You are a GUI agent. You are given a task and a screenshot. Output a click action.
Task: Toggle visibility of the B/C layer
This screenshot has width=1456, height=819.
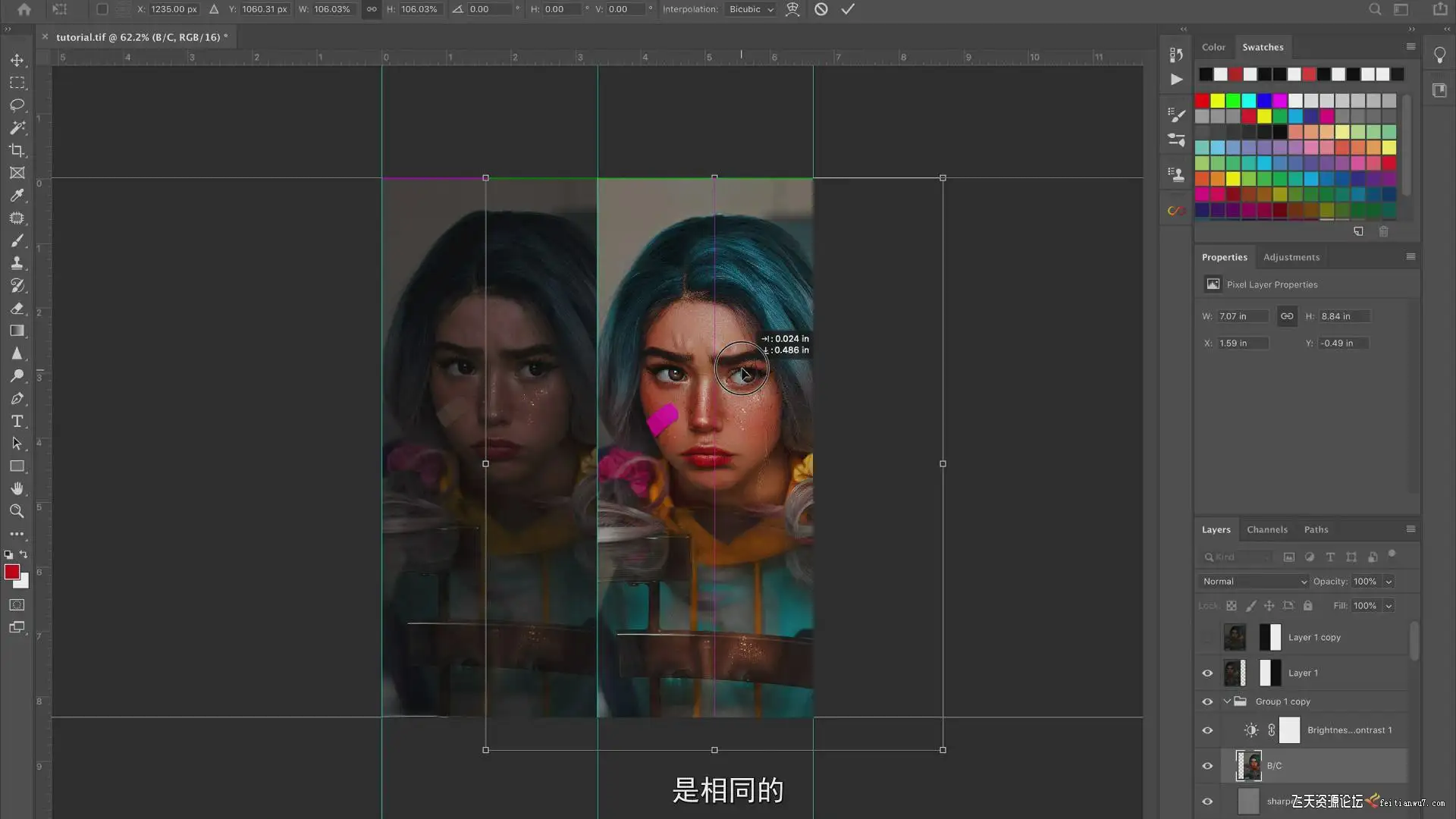pos(1207,765)
